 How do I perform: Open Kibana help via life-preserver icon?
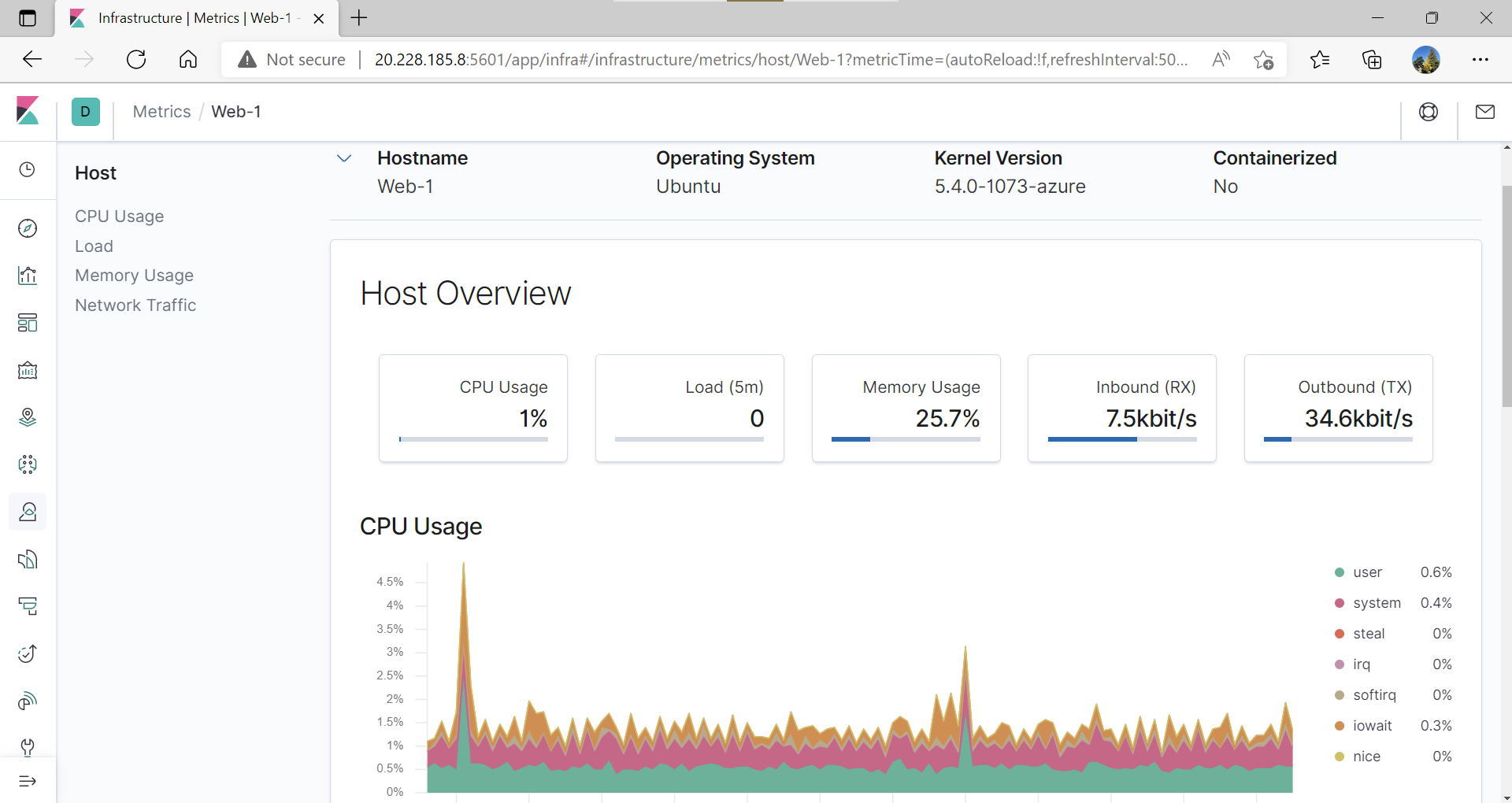[x=1429, y=112]
